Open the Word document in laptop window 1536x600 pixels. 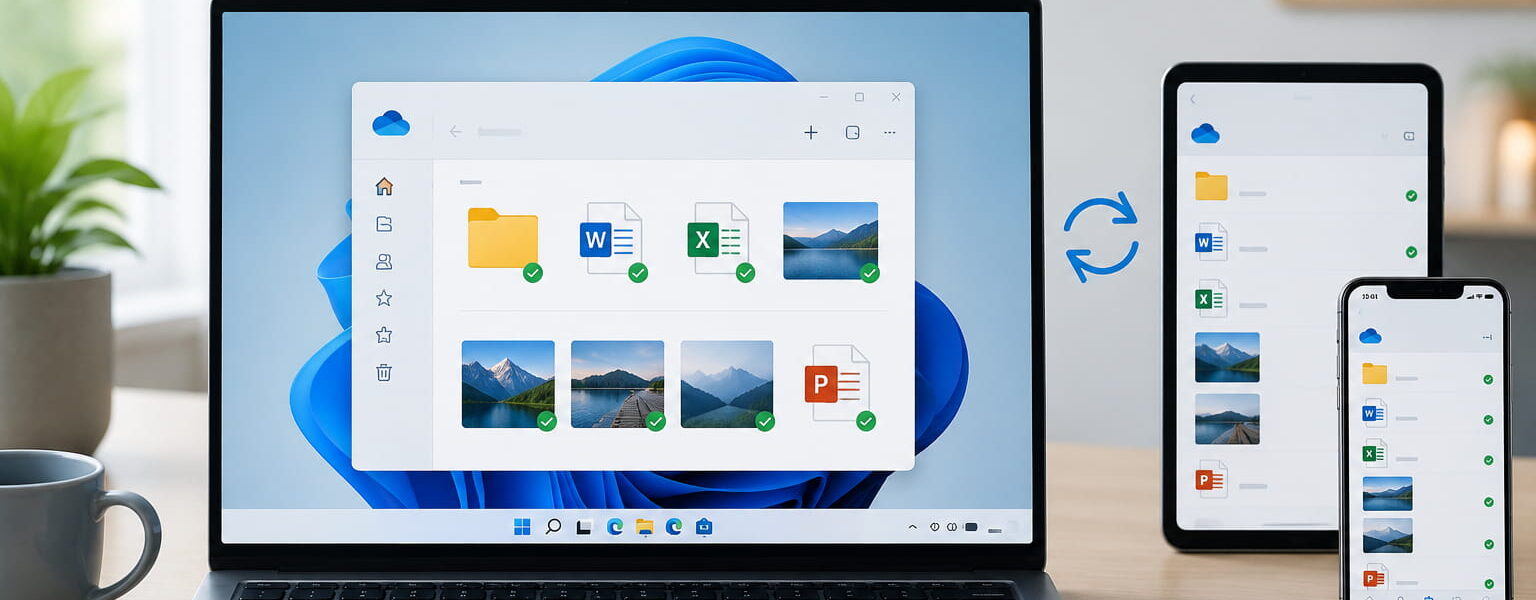click(610, 238)
